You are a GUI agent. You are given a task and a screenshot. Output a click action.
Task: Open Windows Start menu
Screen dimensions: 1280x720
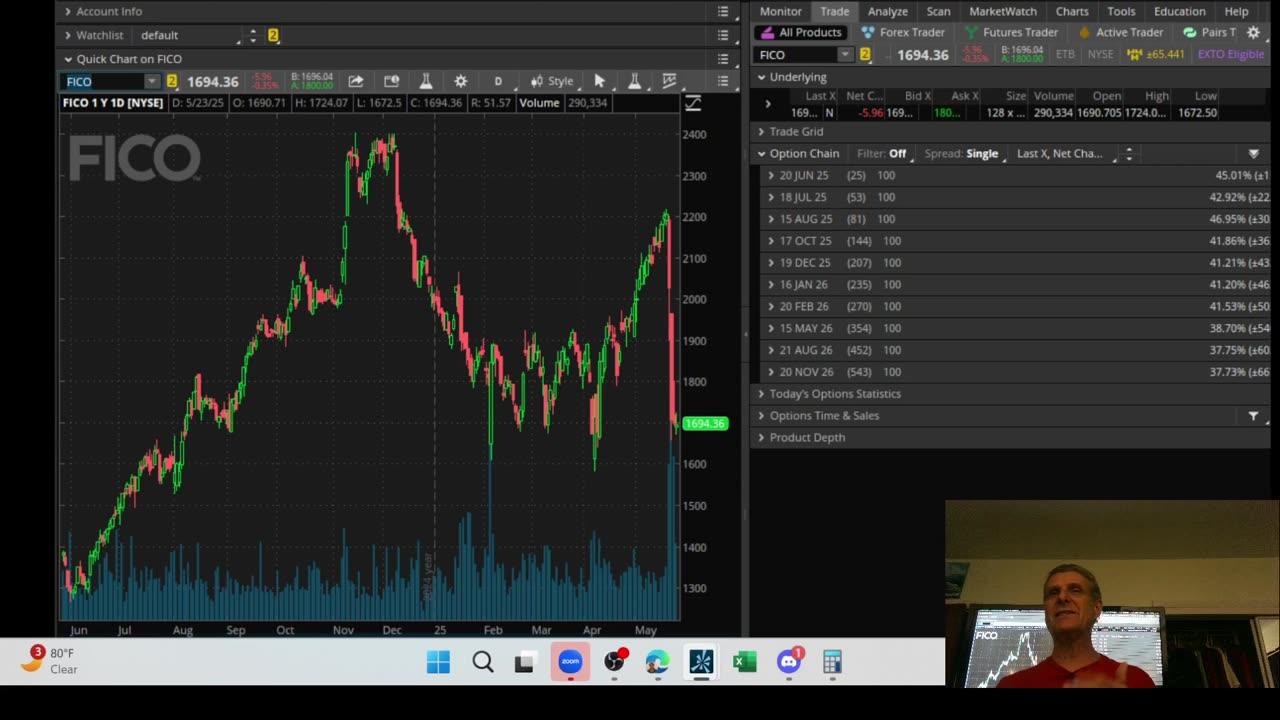(x=438, y=662)
